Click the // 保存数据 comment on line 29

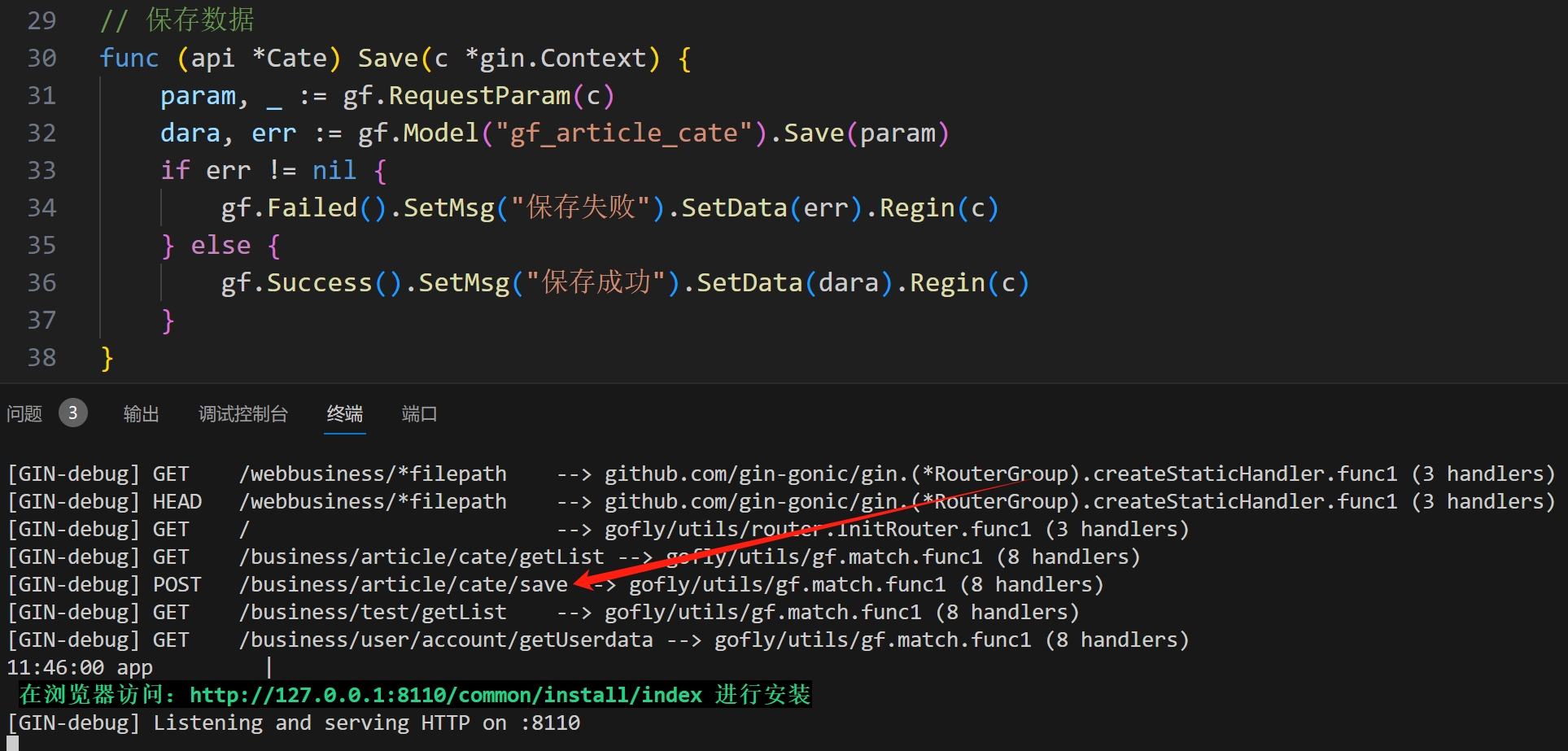point(177,20)
